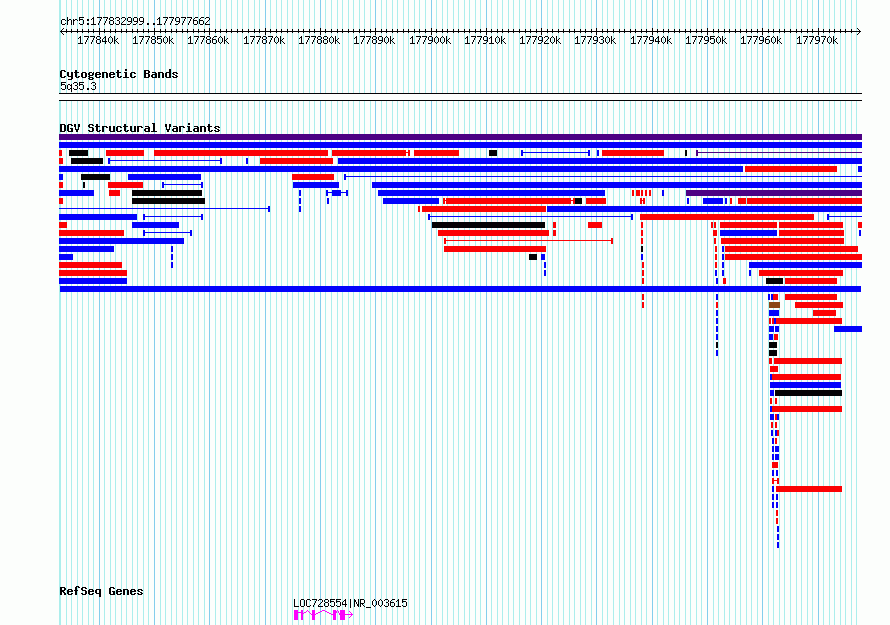890x625 pixels.
Task: Click the 177900k ruler tick label
Action: 430,40
